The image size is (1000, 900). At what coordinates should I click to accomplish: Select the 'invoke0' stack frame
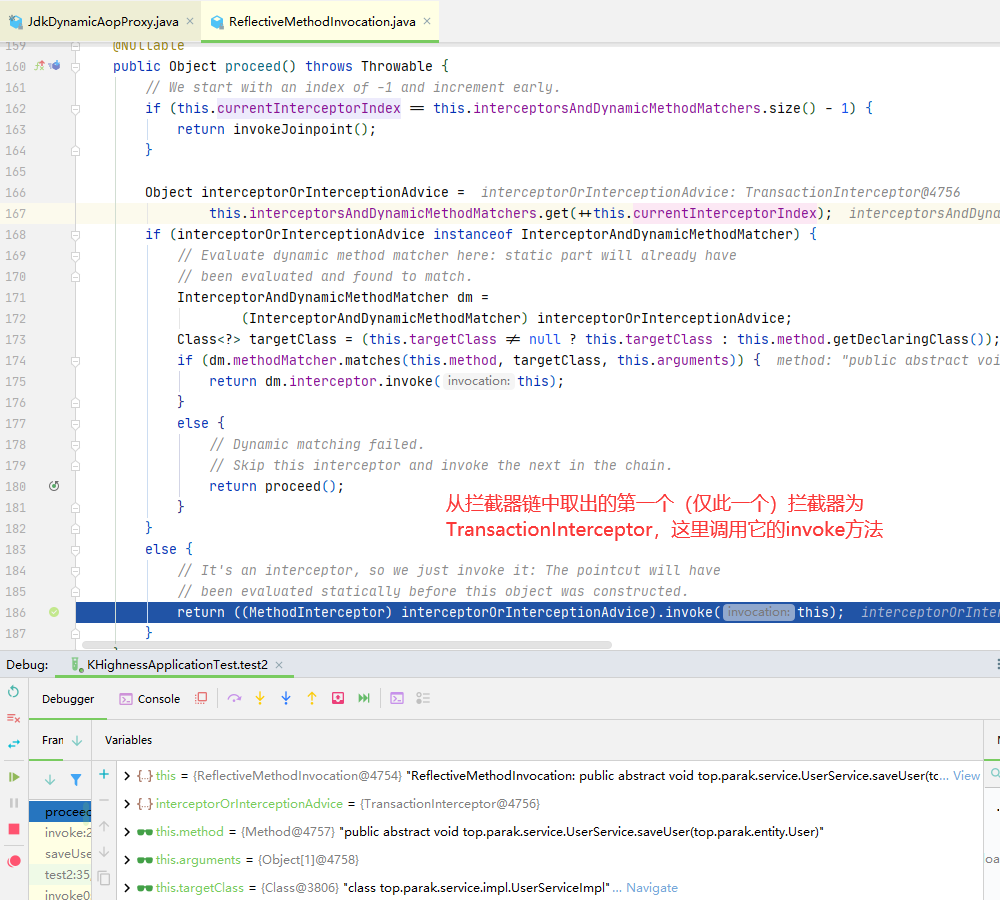[61, 894]
